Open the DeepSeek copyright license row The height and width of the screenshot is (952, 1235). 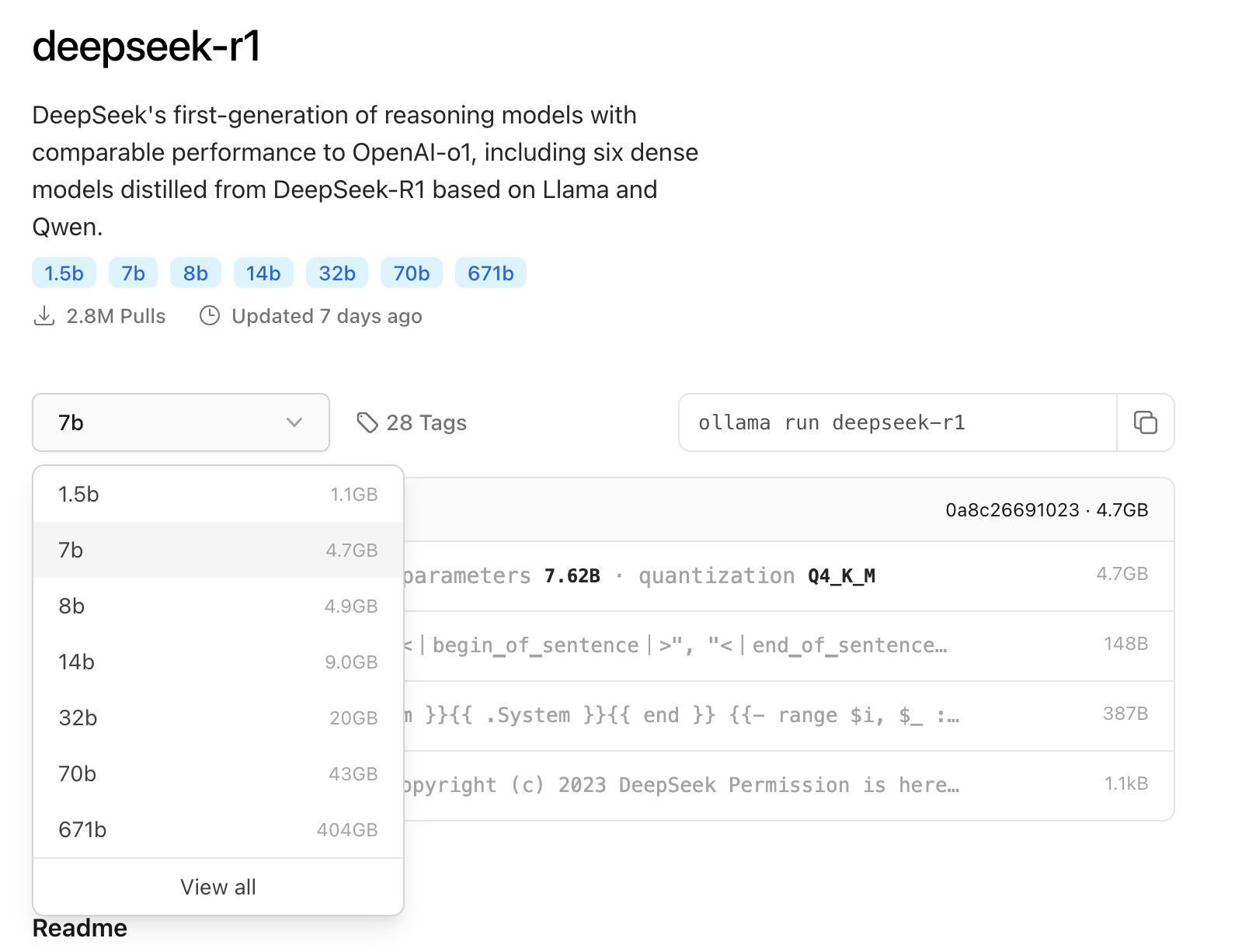coord(777,786)
